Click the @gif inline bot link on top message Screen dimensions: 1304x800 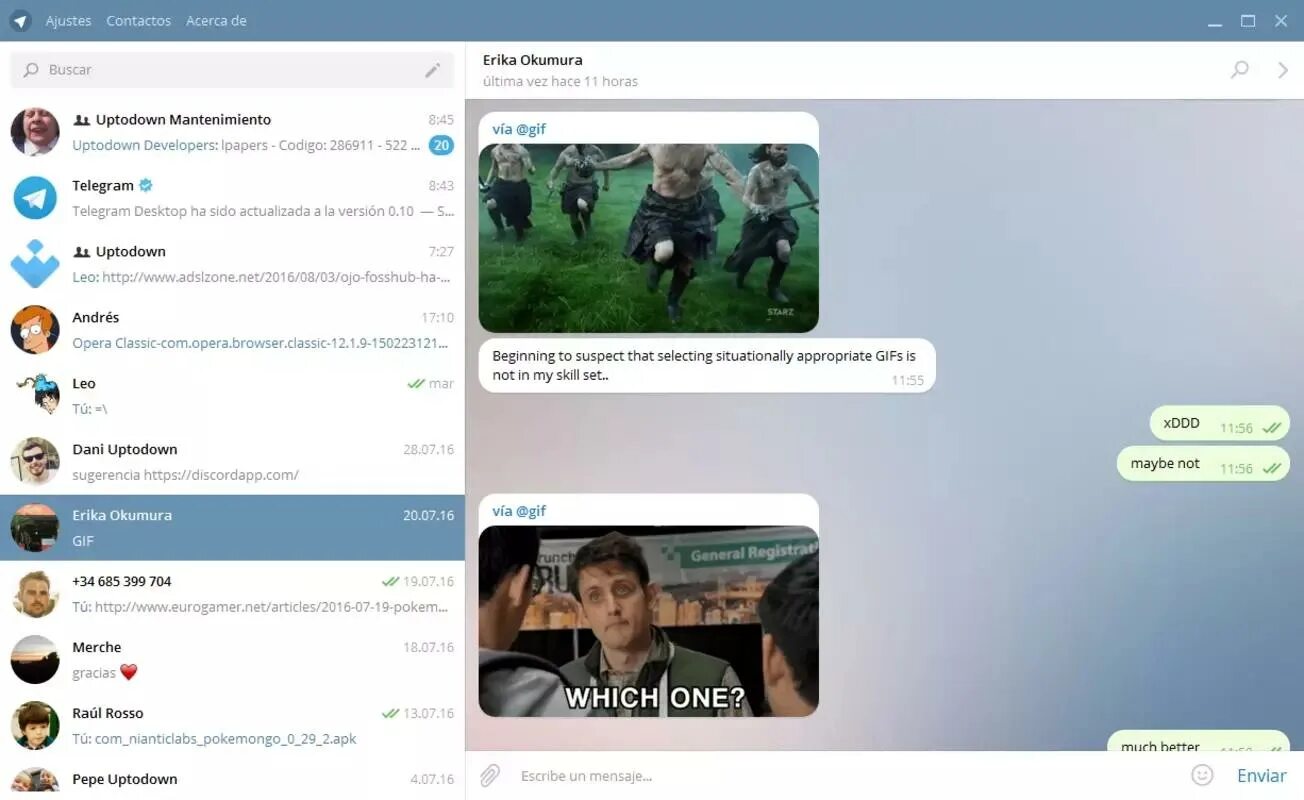[532, 128]
